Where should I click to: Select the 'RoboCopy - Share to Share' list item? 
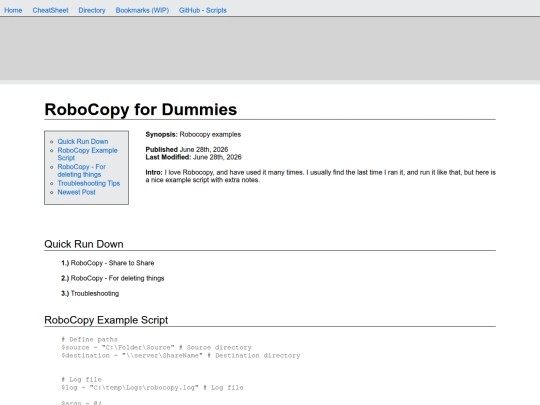pos(108,263)
